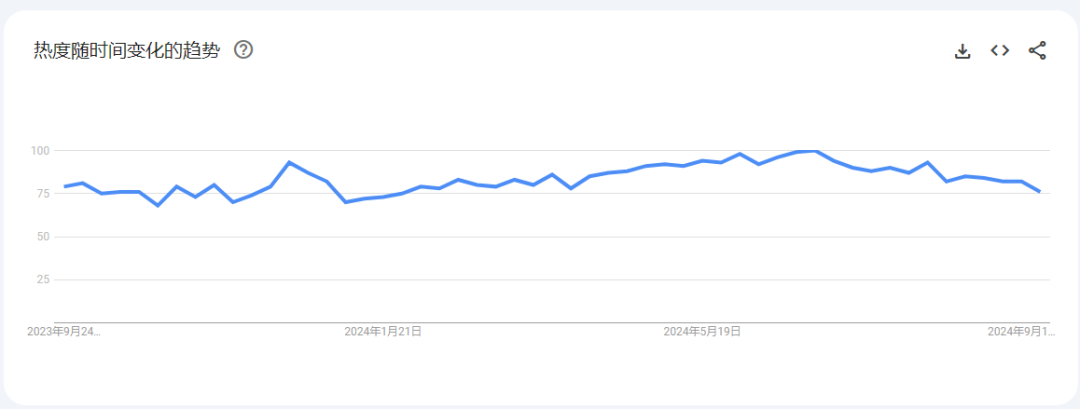Select the 2024年1月21日 date label
This screenshot has width=1080, height=409.
click(383, 331)
